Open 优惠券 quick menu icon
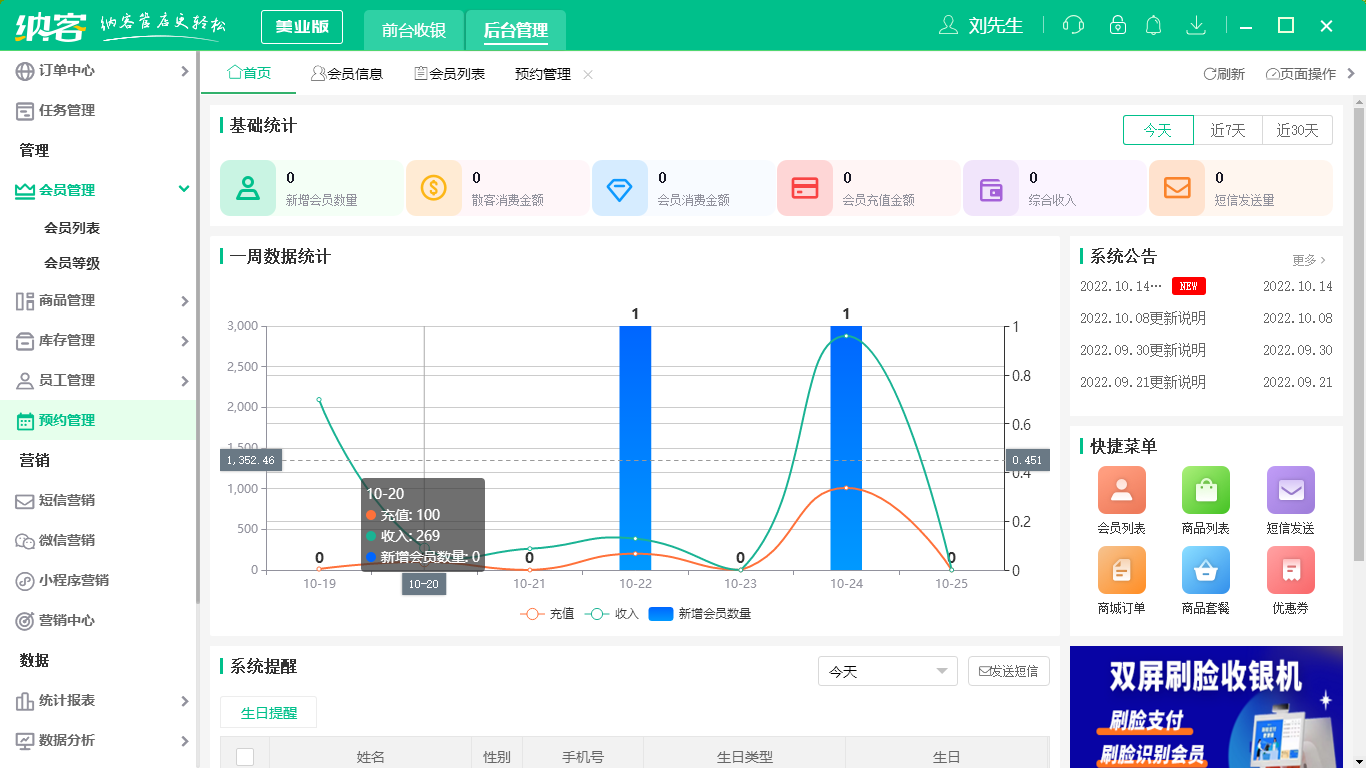Screen dimensions: 1366x768 pos(1290,570)
